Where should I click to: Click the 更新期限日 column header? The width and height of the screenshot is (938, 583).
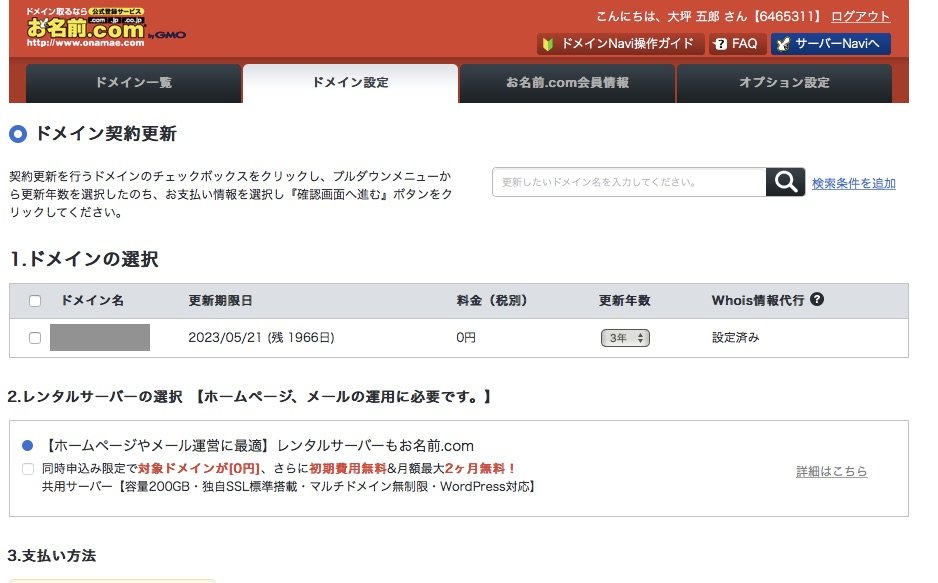pos(220,301)
